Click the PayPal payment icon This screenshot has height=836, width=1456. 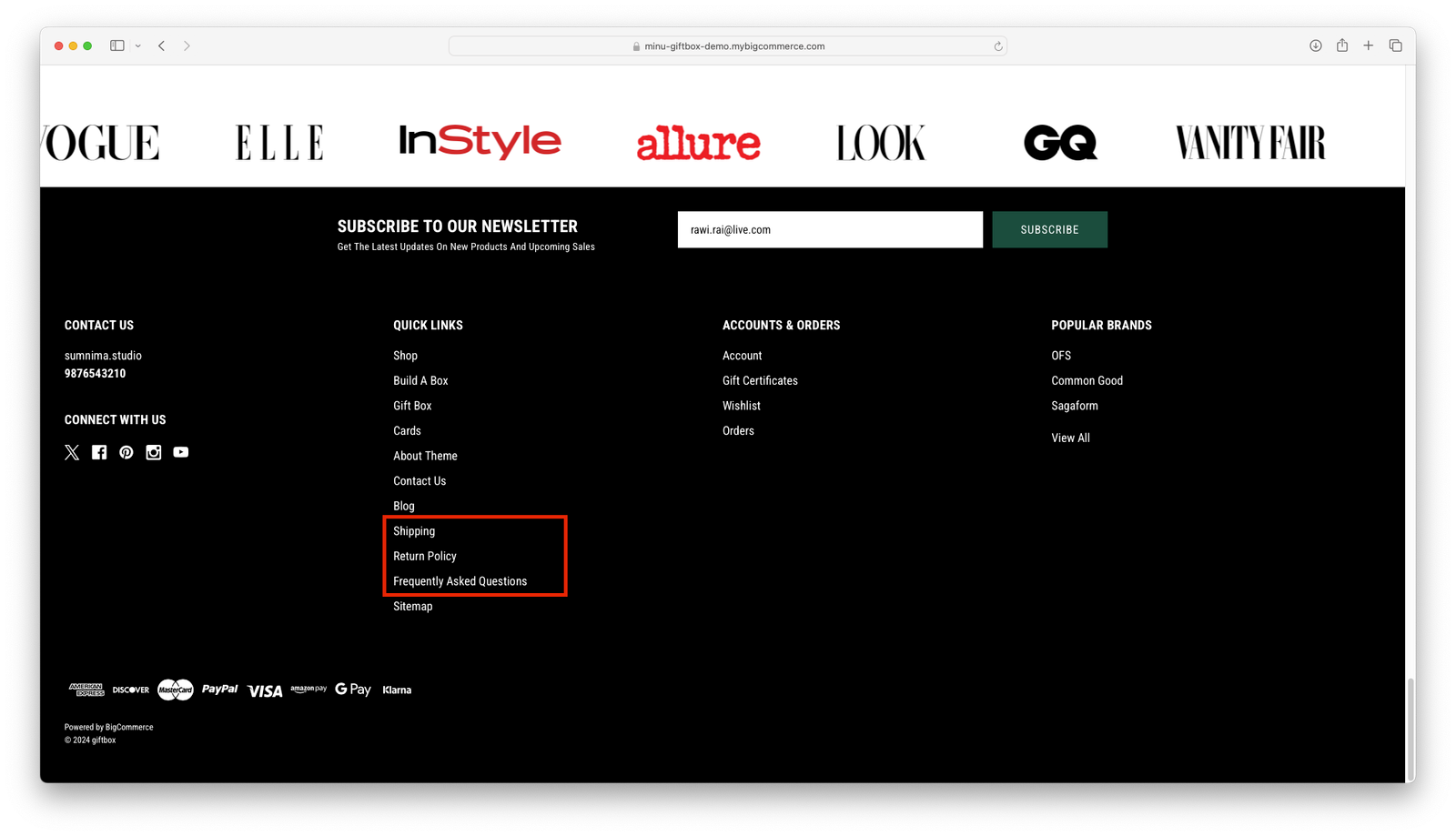pos(219,690)
